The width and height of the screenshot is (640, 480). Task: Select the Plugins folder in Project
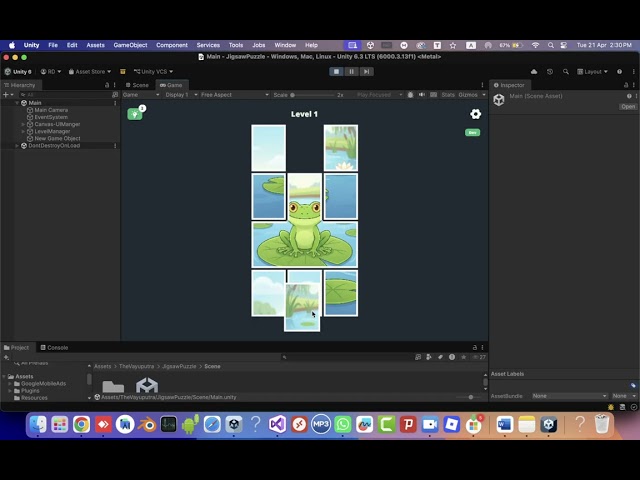[30, 391]
